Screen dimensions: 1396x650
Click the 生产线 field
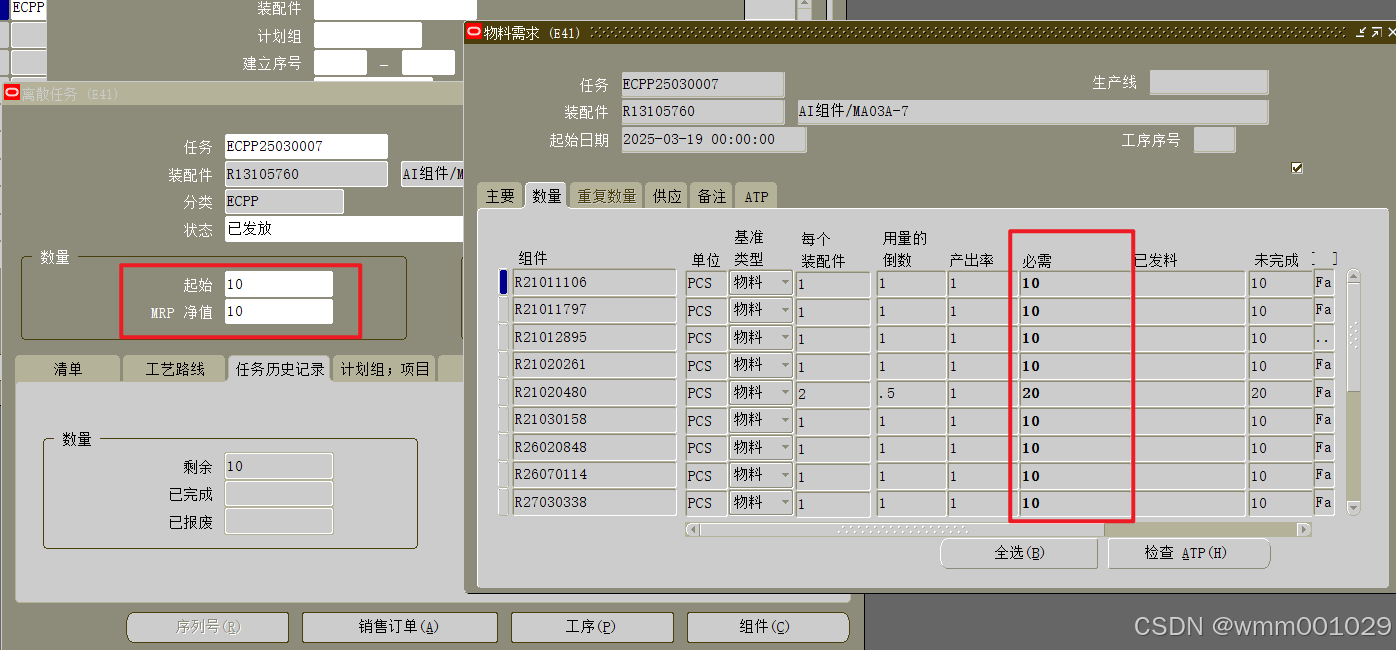pos(1209,82)
